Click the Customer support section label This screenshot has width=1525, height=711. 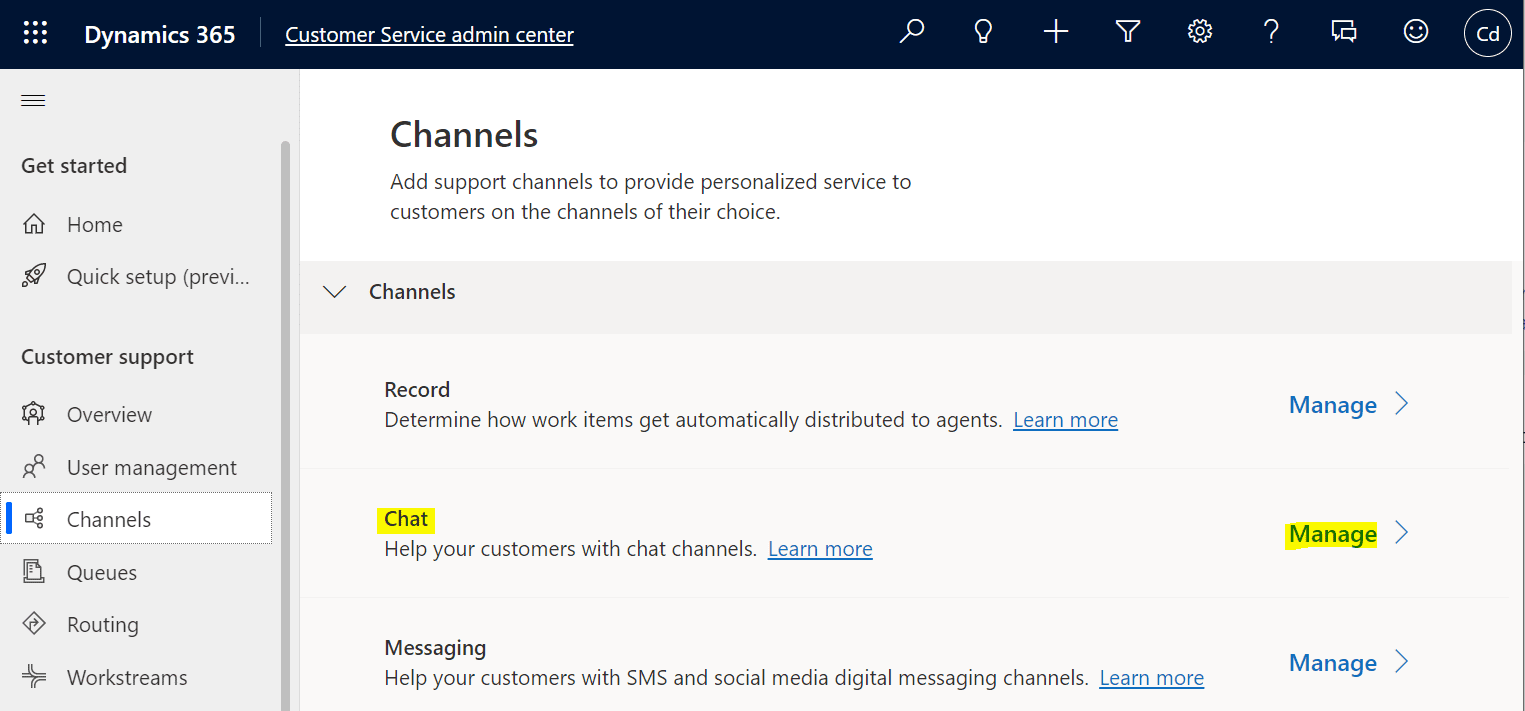tap(107, 357)
